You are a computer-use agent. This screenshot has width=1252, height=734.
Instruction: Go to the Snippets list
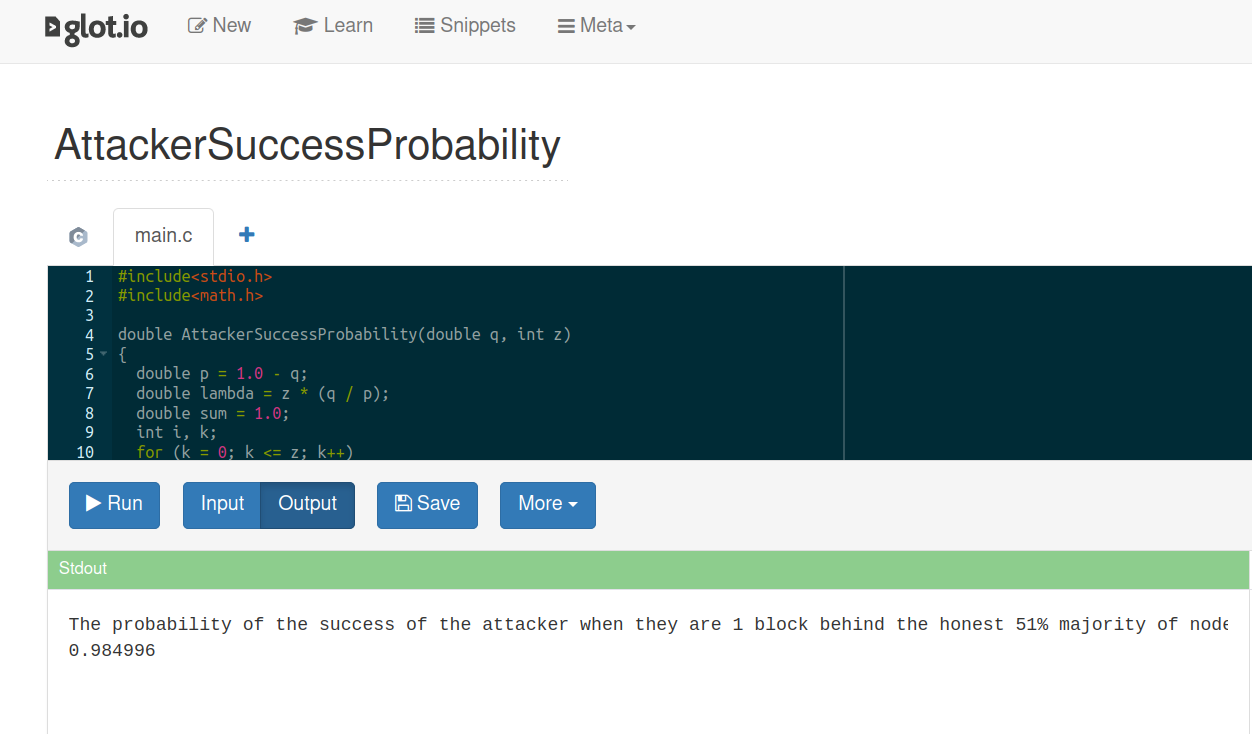pos(465,26)
